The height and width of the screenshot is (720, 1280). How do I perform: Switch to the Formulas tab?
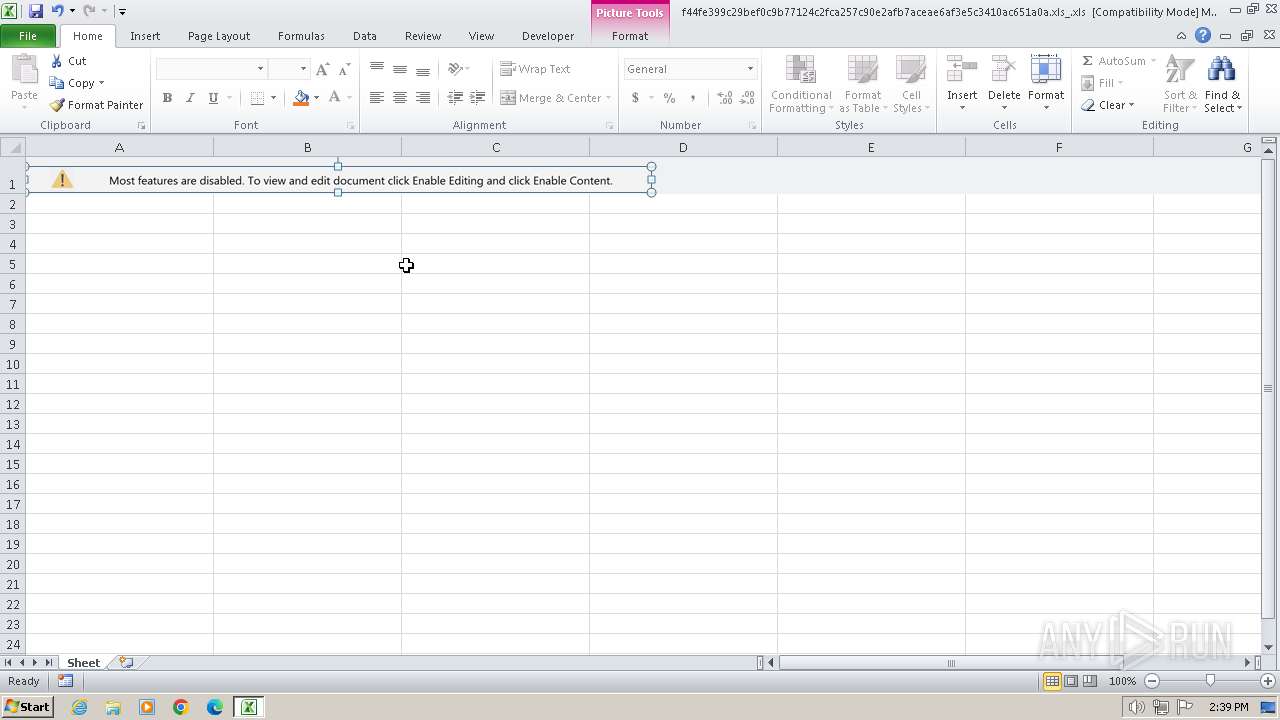pyautogui.click(x=301, y=36)
